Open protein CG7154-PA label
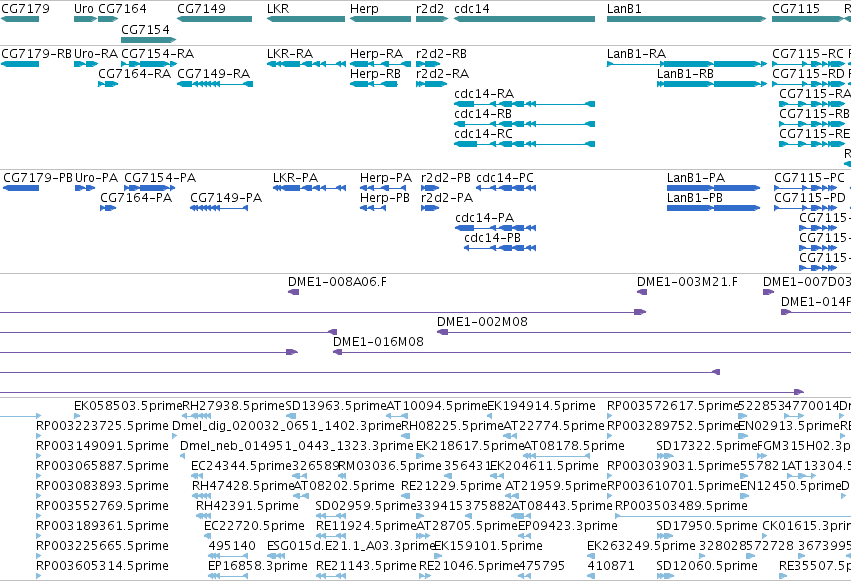This screenshot has height=581, width=851. (160, 177)
